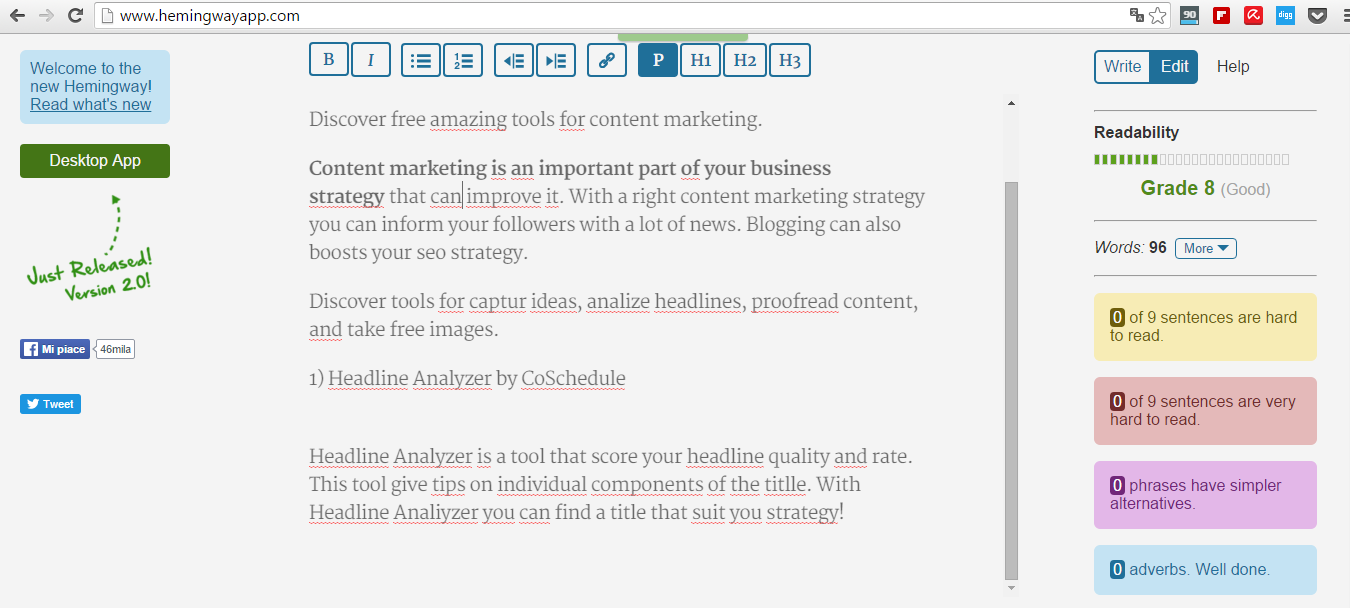
Task: Click the scrollbar down arrow
Action: [1011, 588]
